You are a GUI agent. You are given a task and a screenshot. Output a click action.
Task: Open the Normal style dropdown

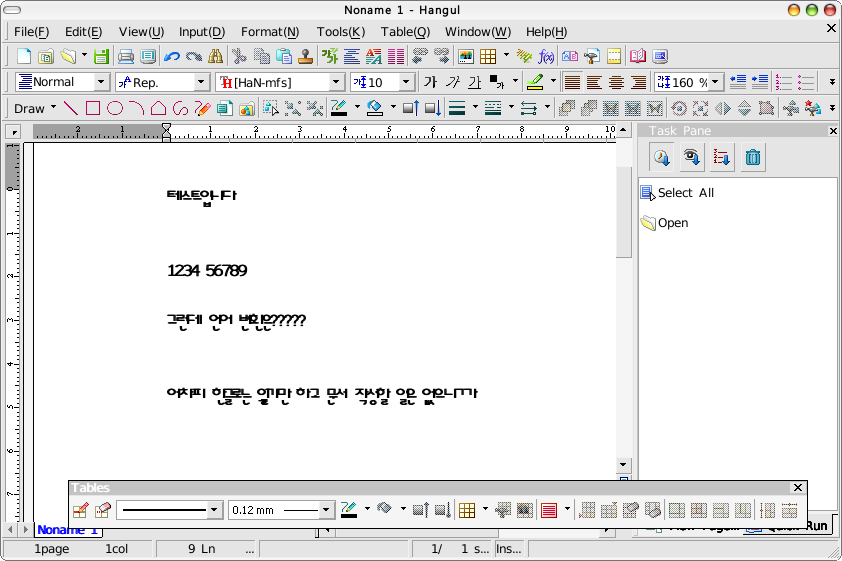(x=100, y=82)
